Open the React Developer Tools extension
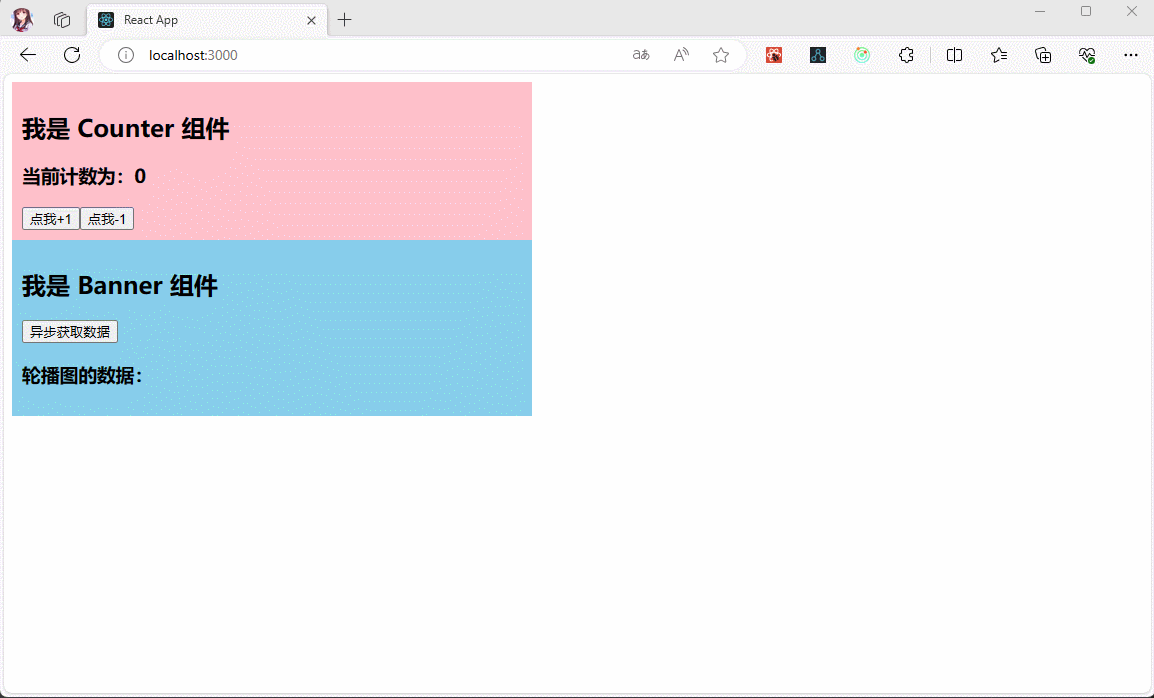 [774, 55]
